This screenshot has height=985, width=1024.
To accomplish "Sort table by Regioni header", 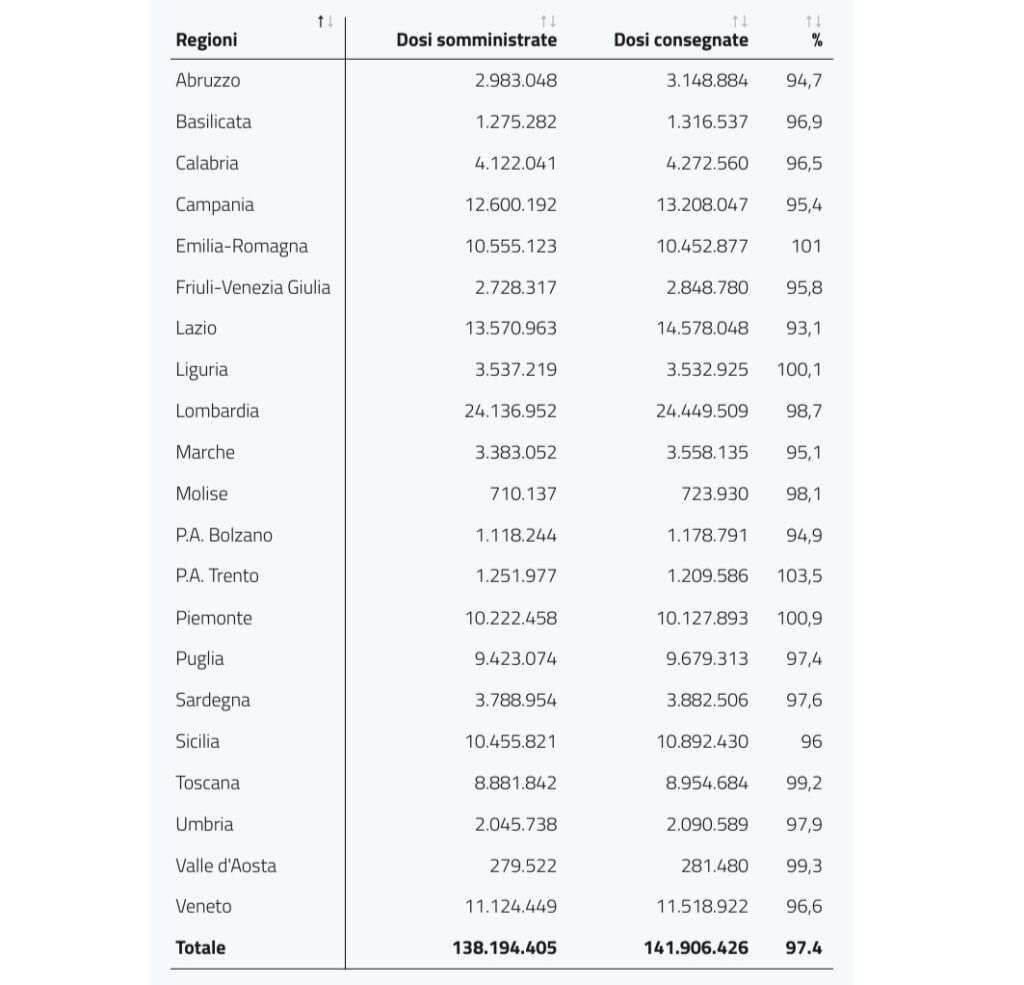I will coord(206,40).
